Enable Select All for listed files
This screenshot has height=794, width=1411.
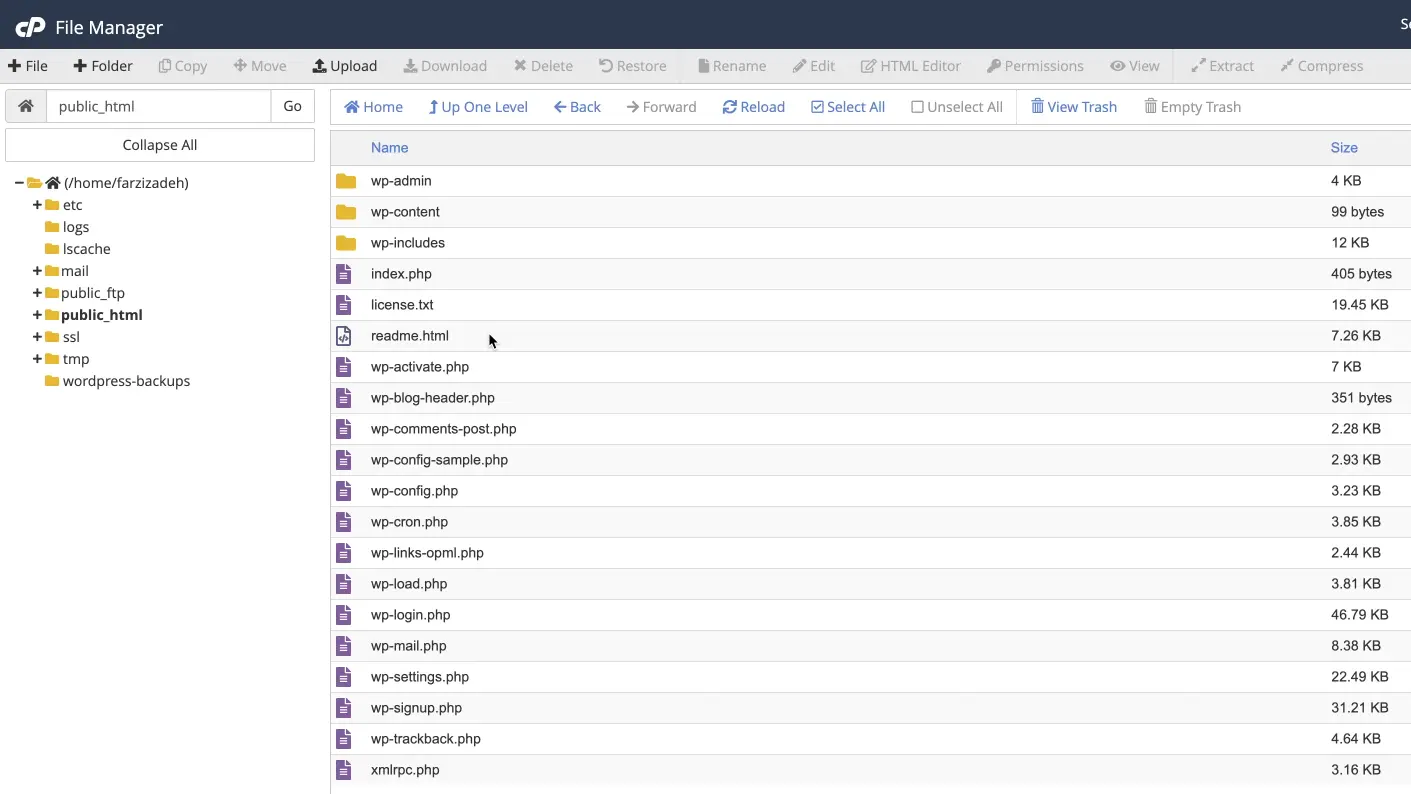pyautogui.click(x=819, y=106)
